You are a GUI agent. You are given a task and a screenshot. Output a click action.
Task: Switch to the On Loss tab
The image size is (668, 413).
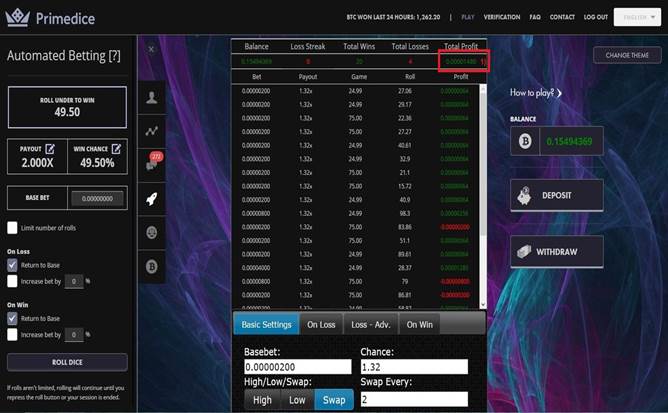pos(321,324)
